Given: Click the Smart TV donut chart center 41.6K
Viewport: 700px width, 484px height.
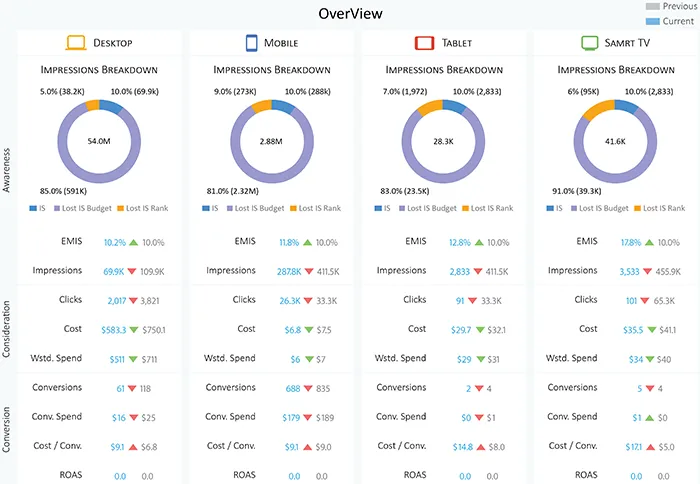Looking at the screenshot, I should [615, 141].
